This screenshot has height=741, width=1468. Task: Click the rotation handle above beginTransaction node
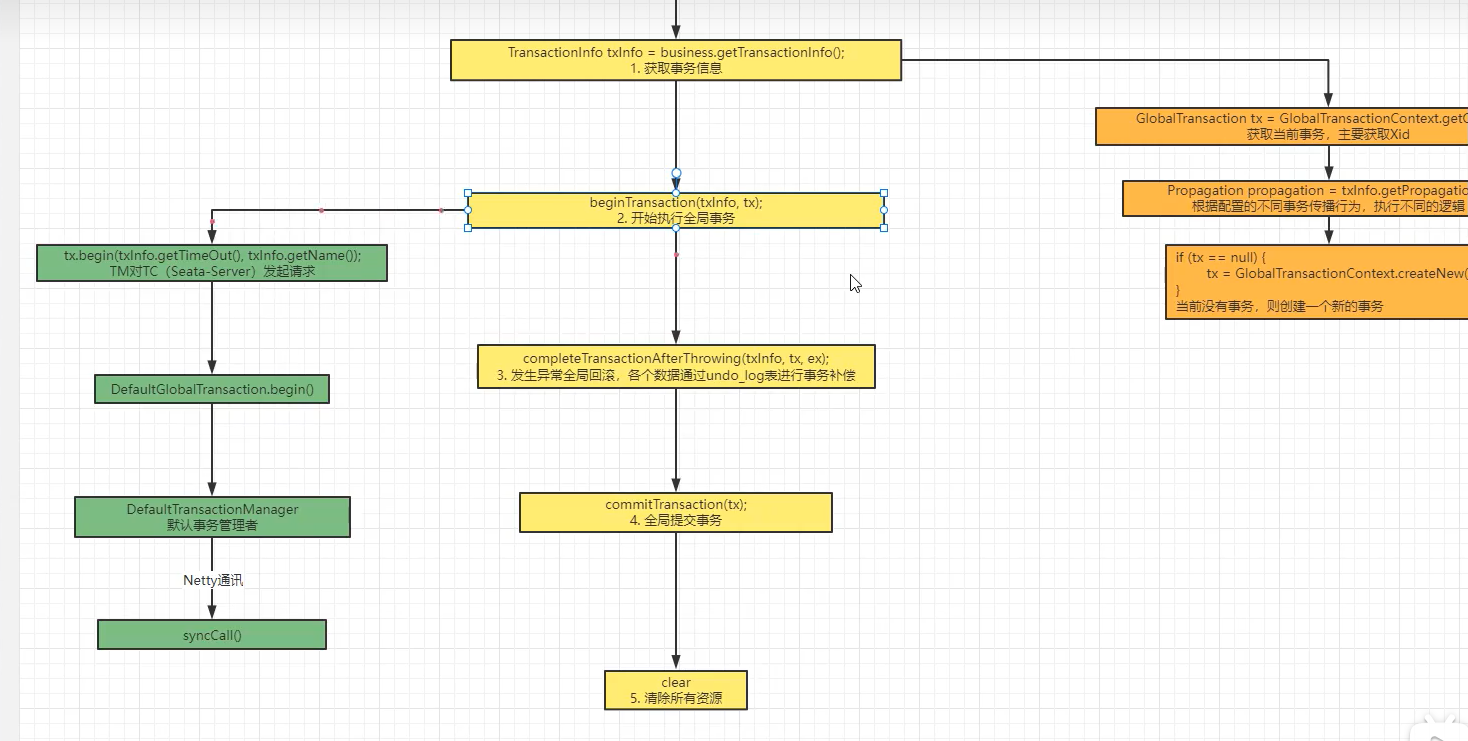coord(676,173)
